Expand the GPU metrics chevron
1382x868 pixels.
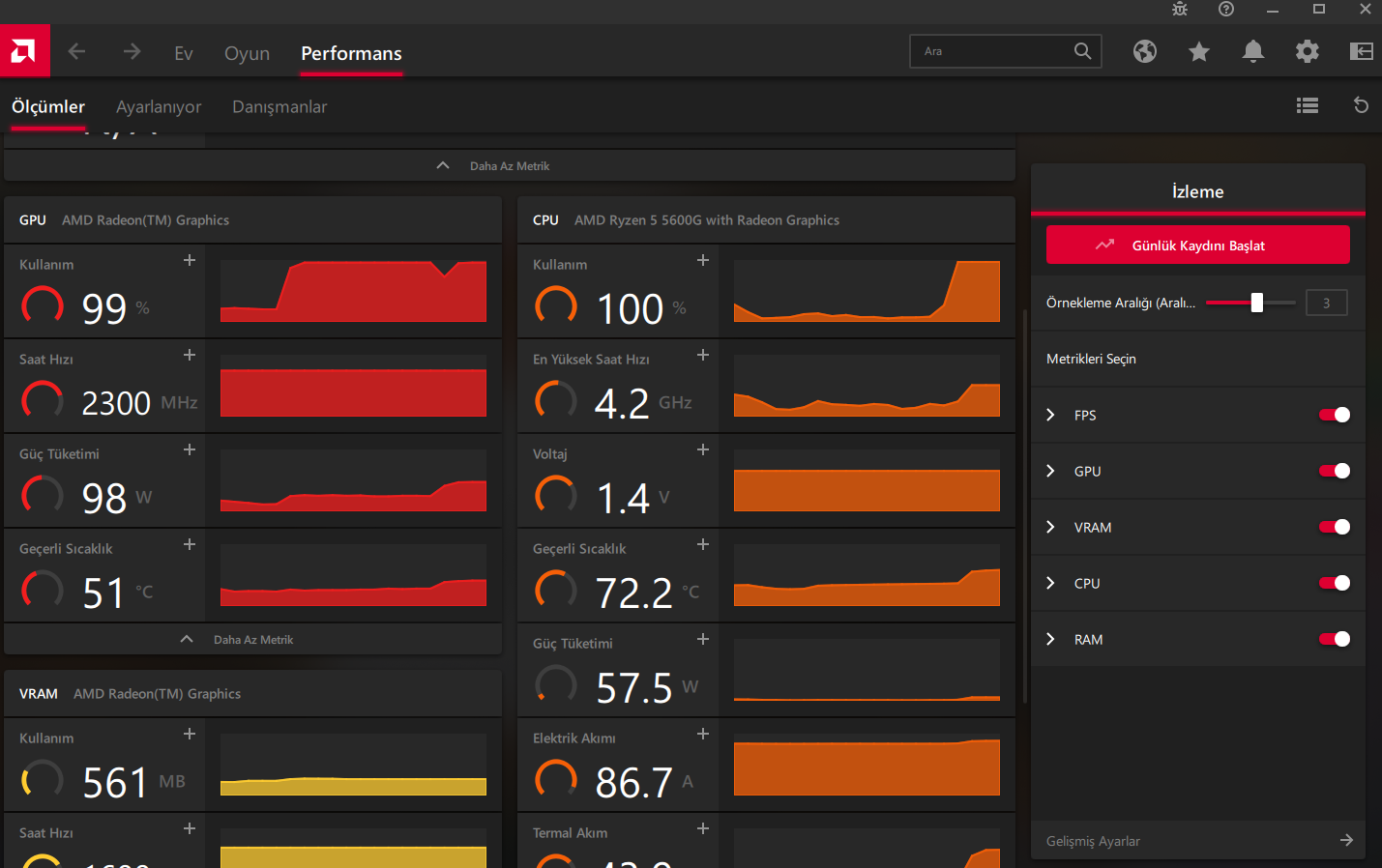pyautogui.click(x=1051, y=472)
